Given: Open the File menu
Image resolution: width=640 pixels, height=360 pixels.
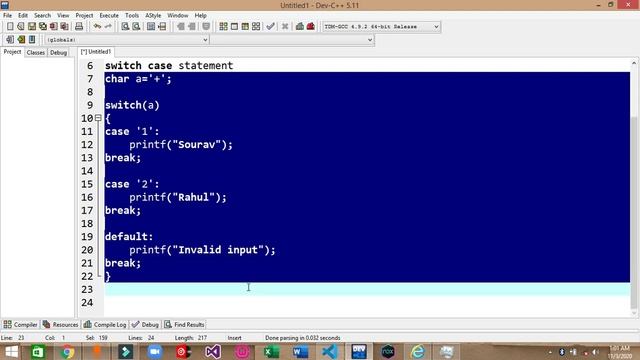Looking at the screenshot, I should pyautogui.click(x=7, y=16).
